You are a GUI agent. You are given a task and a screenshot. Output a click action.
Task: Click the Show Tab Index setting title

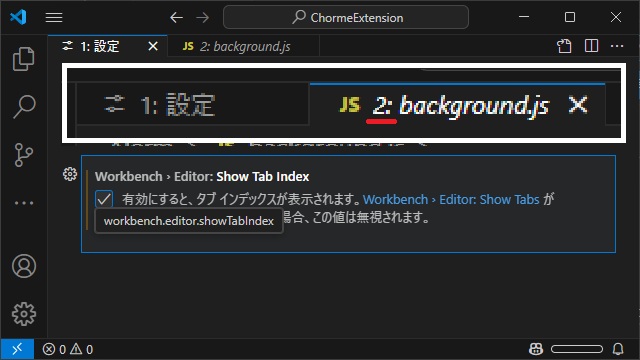tap(202, 176)
